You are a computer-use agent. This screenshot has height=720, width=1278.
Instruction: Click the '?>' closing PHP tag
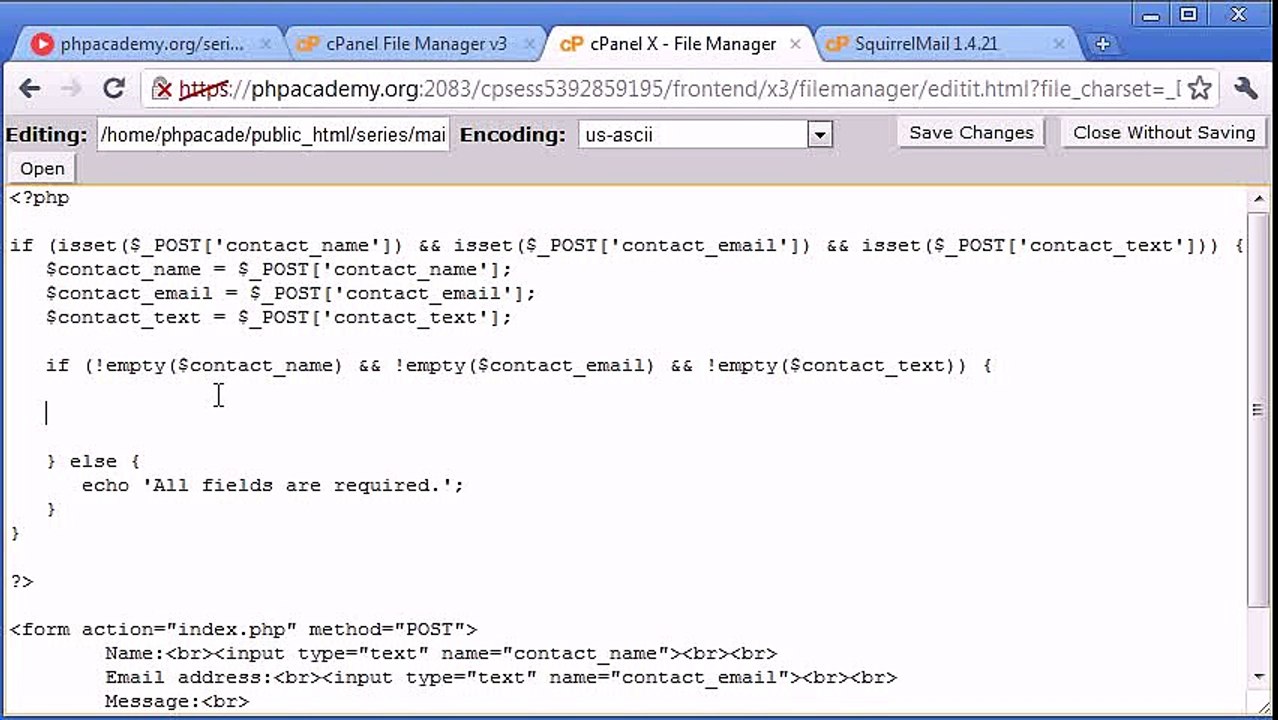pyautogui.click(x=21, y=581)
